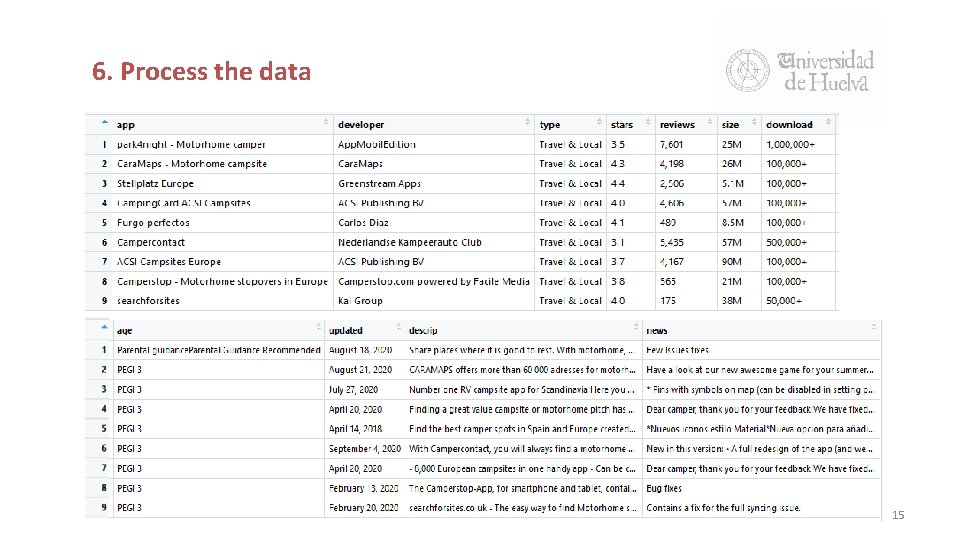The width and height of the screenshot is (960, 540).
Task: Select the "Nederlandse Kampeerauto Club" cell
Action: pyautogui.click(x=410, y=242)
